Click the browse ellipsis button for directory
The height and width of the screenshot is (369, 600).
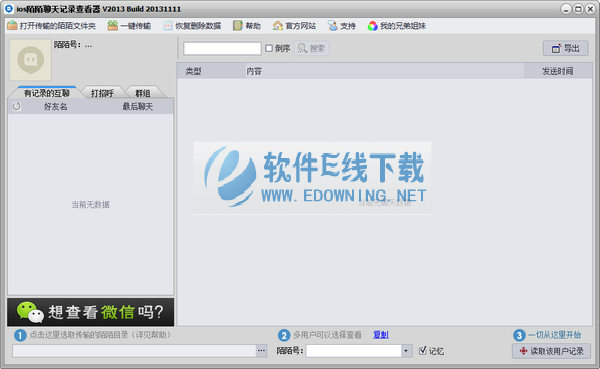[261, 351]
